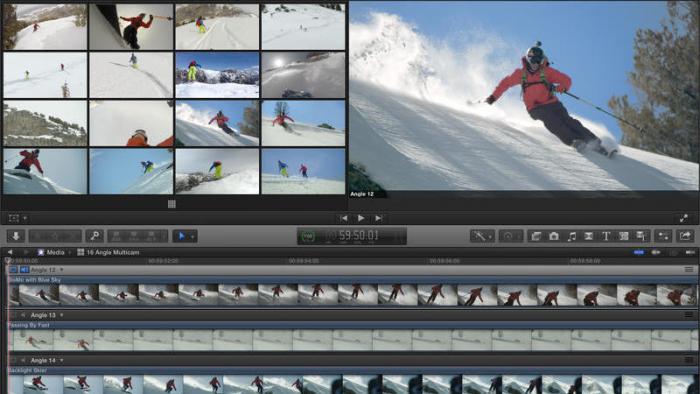Toggle audio monitoring for Angle 13
Screen dimensions: 700x394
(23, 315)
